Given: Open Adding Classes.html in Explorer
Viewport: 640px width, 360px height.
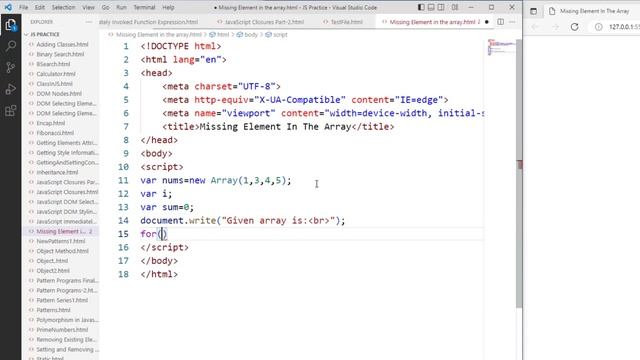Looking at the screenshot, I should 62,44.
